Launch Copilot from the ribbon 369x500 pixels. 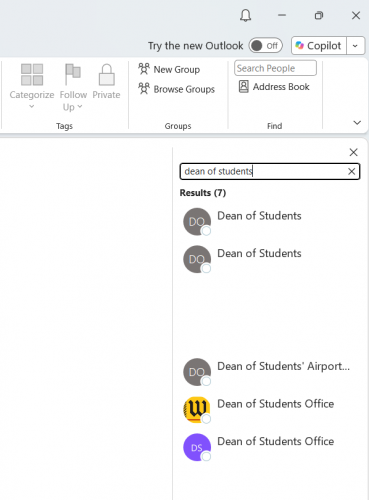[319, 46]
